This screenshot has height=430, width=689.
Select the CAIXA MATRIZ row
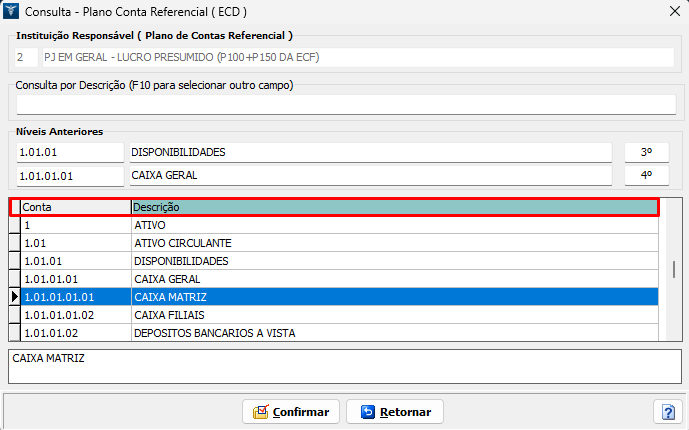tap(394, 297)
